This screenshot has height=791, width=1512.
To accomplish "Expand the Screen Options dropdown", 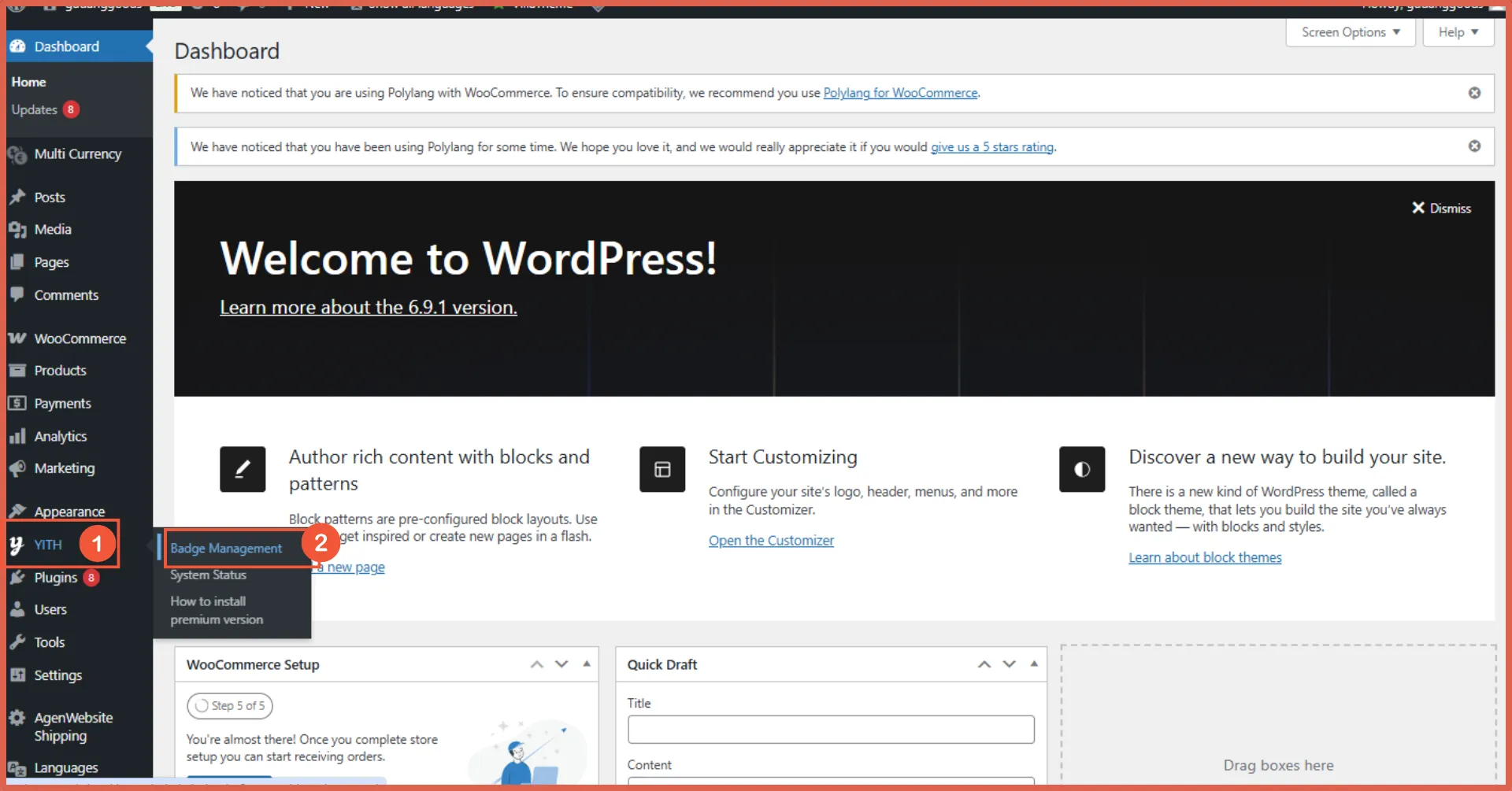I will [1350, 32].
